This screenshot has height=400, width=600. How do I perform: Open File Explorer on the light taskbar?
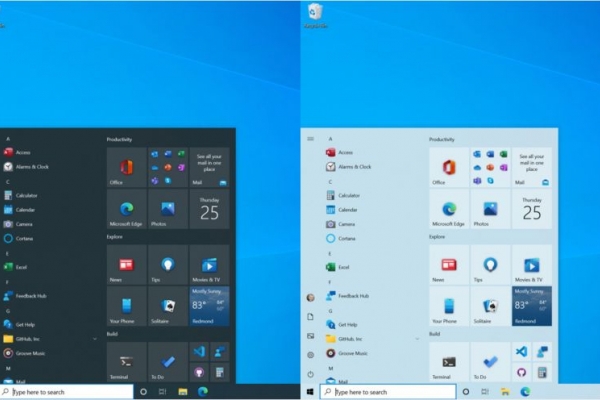[505, 392]
